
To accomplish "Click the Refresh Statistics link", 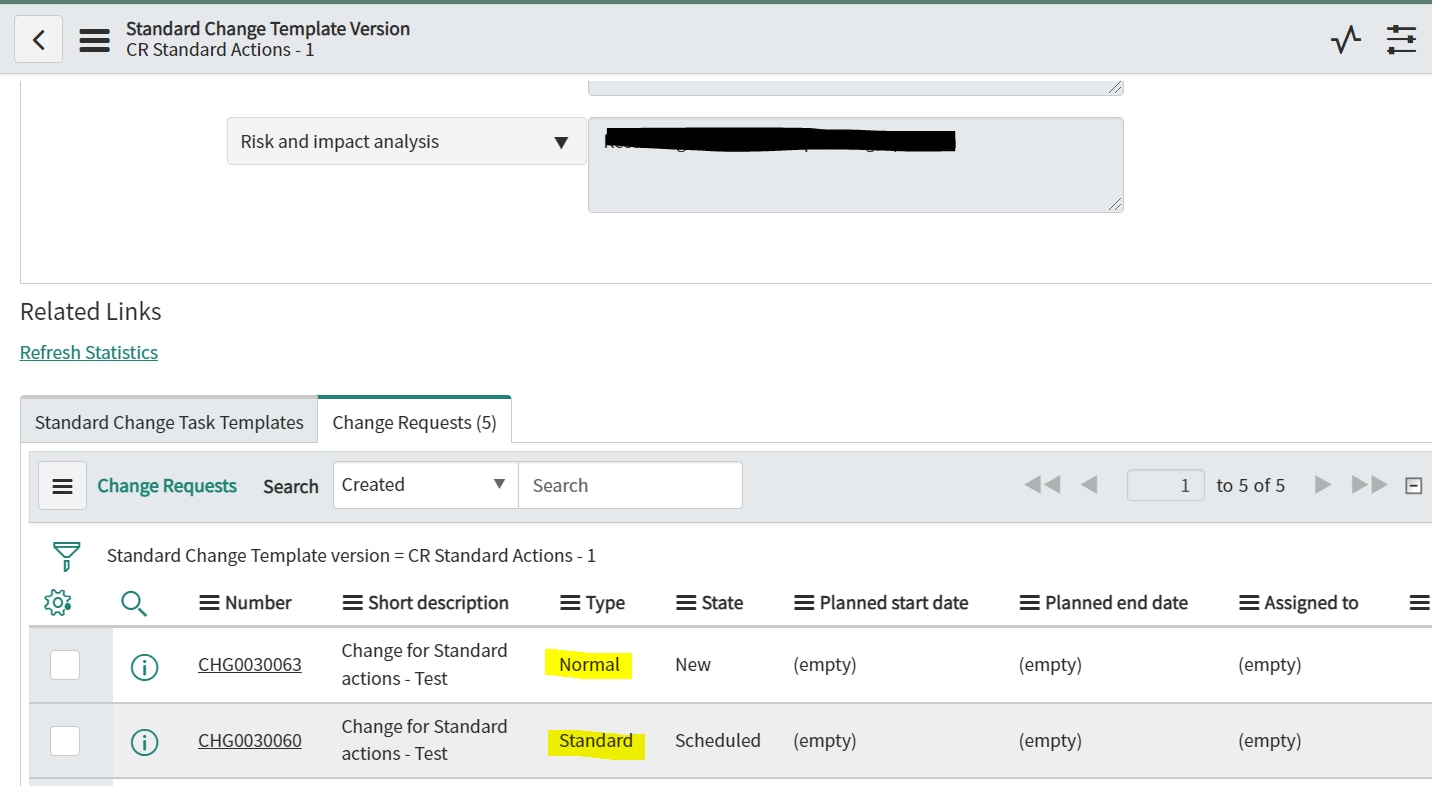I will [x=89, y=352].
